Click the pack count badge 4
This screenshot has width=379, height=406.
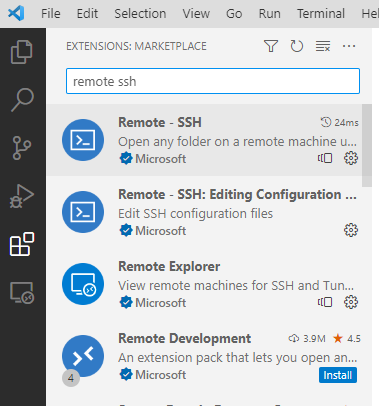(x=71, y=378)
